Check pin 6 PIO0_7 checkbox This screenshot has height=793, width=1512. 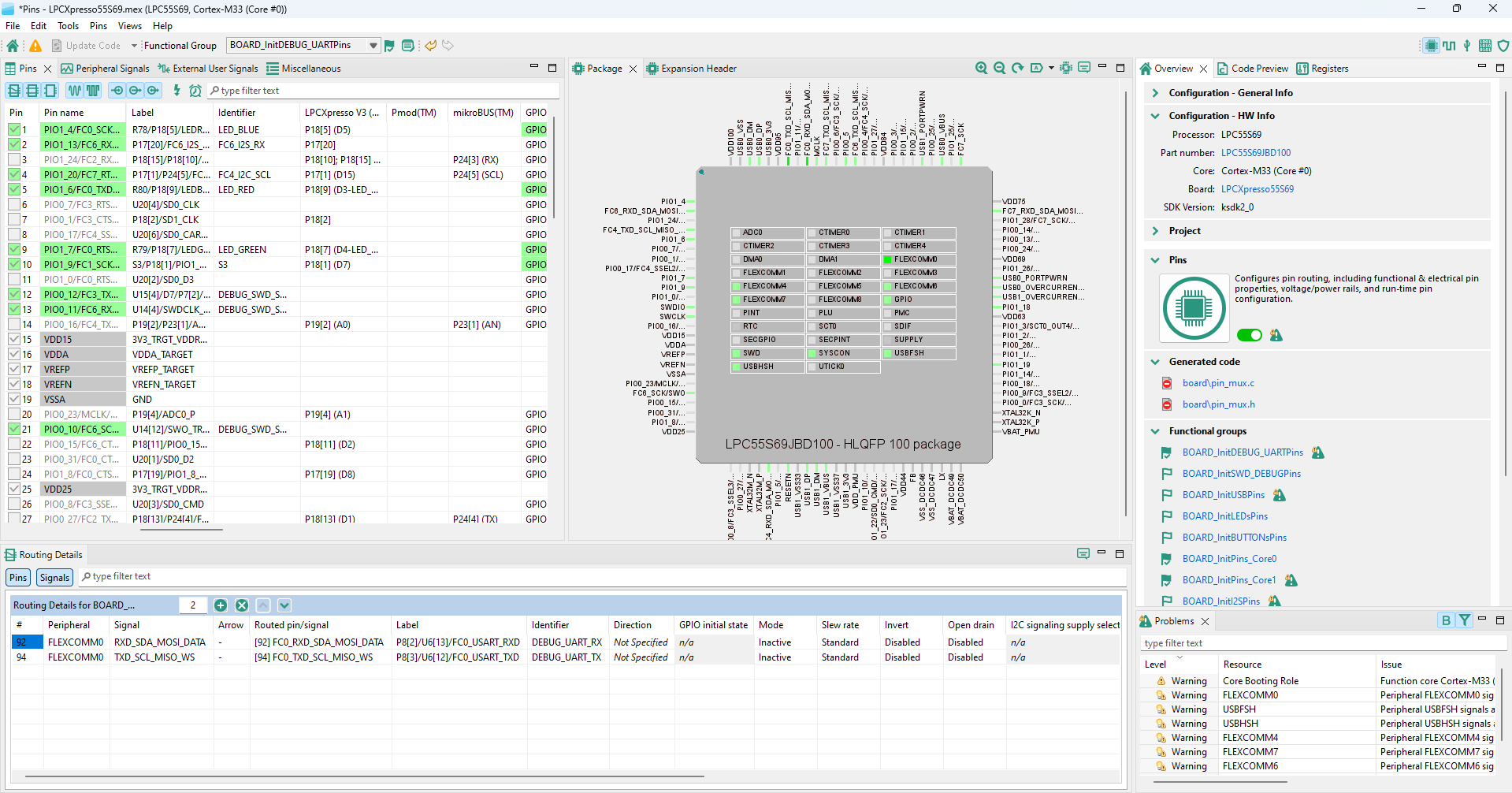pos(14,204)
